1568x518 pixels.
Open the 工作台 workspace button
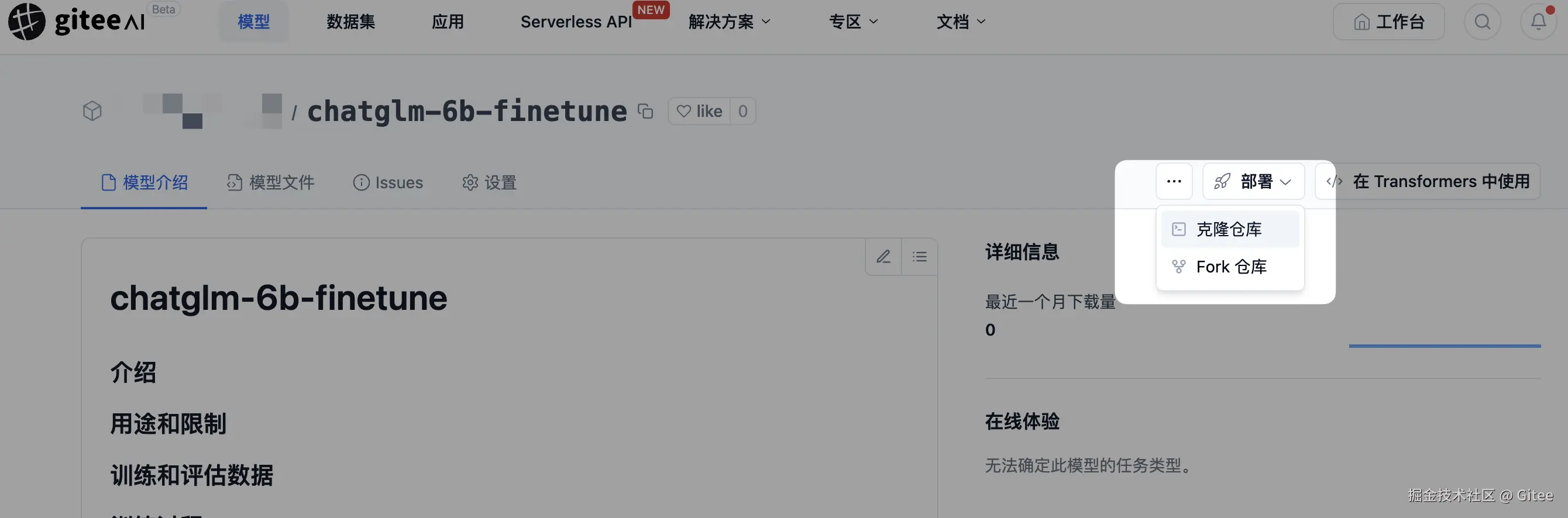click(x=1388, y=22)
